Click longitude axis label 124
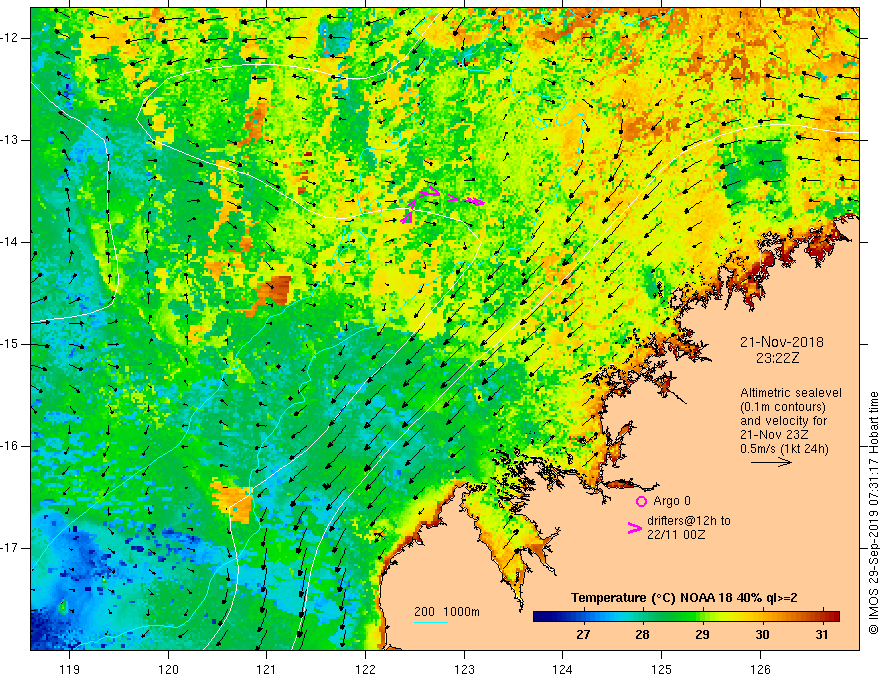 [x=562, y=669]
